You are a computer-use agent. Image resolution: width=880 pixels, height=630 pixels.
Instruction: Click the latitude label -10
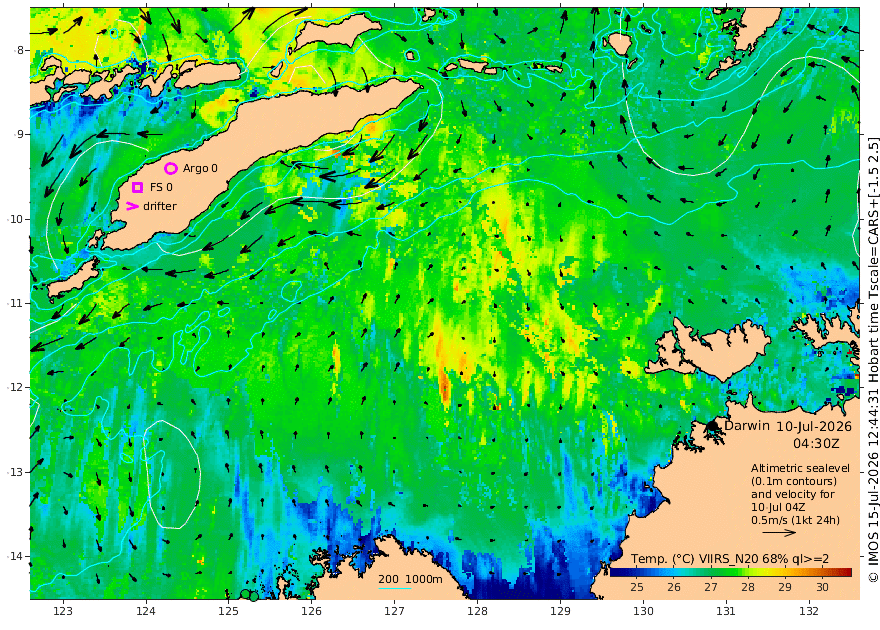16,219
